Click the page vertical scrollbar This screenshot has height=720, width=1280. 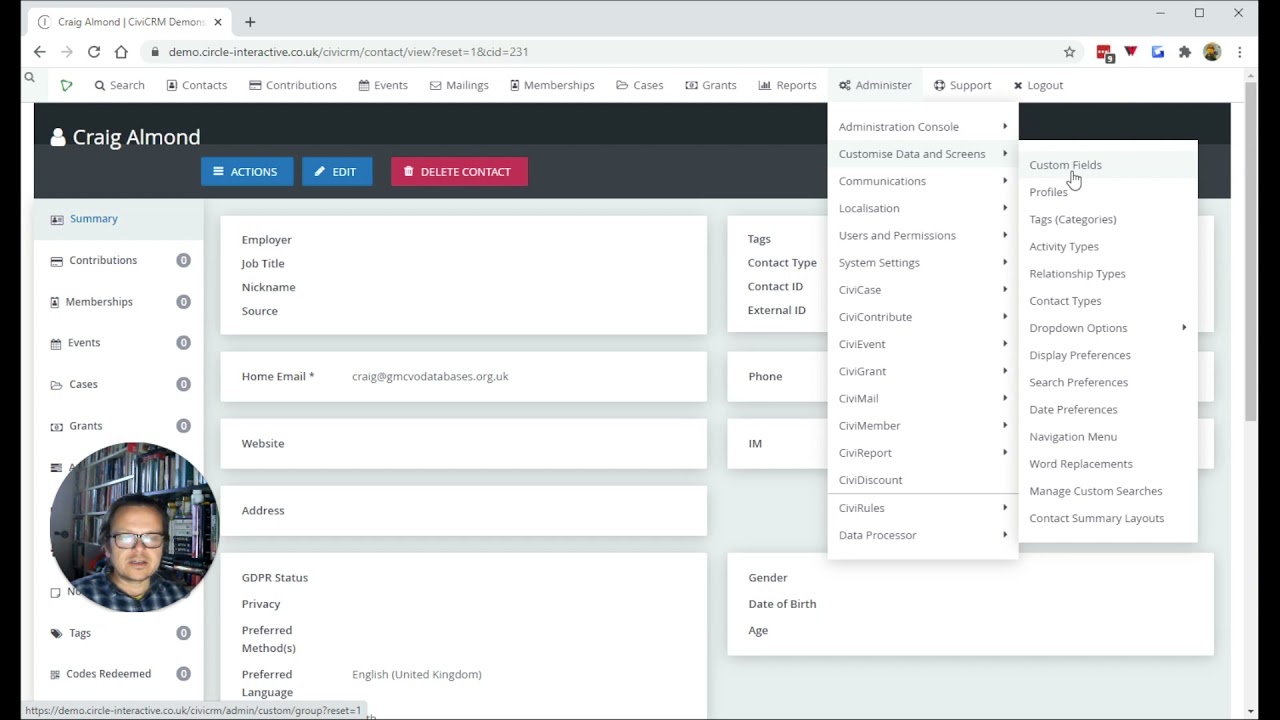(1251, 250)
